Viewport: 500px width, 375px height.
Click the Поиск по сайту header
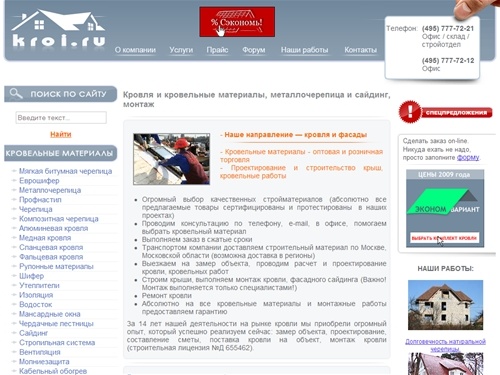tap(60, 94)
